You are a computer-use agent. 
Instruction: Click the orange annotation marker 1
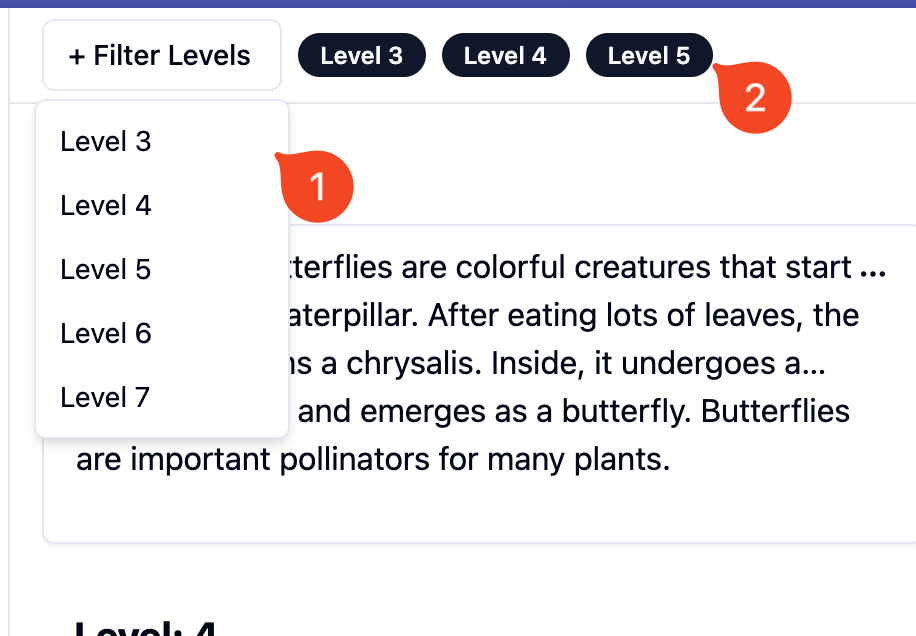click(x=318, y=186)
